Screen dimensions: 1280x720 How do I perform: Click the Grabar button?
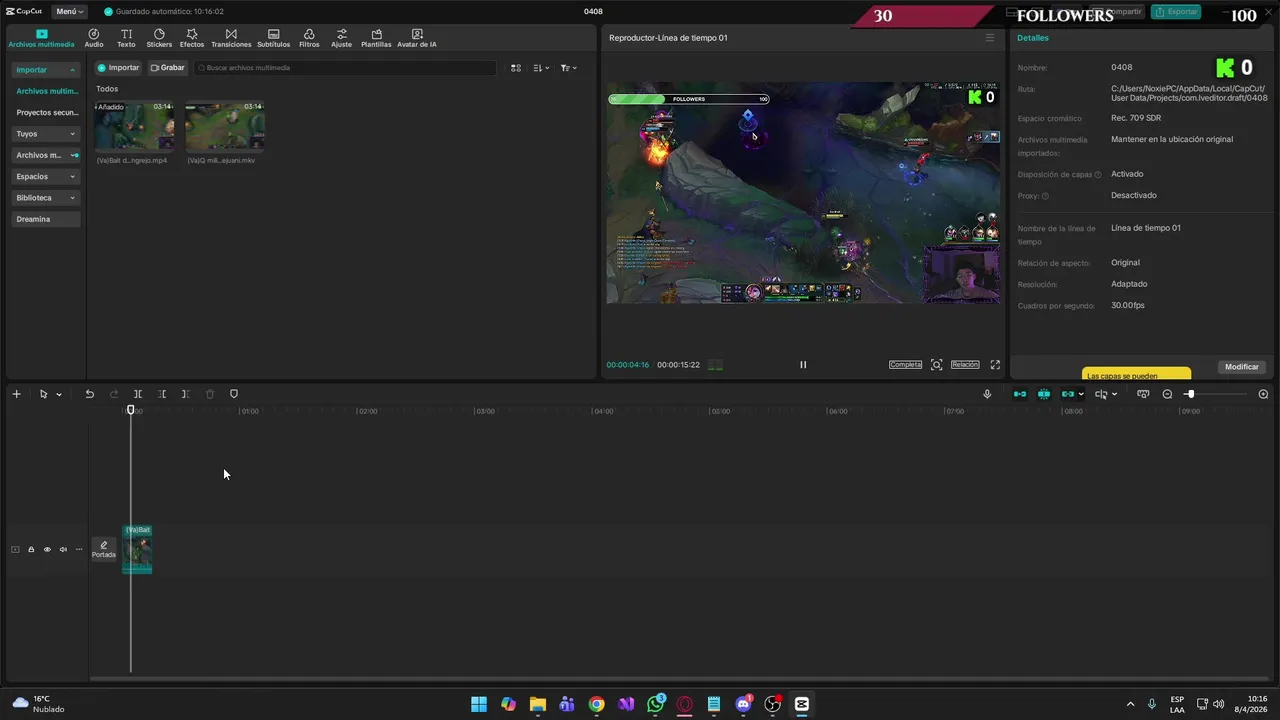(x=168, y=68)
